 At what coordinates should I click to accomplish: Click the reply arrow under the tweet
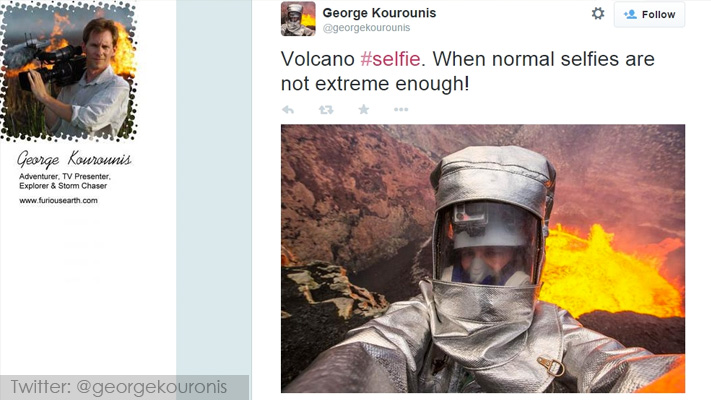(288, 110)
